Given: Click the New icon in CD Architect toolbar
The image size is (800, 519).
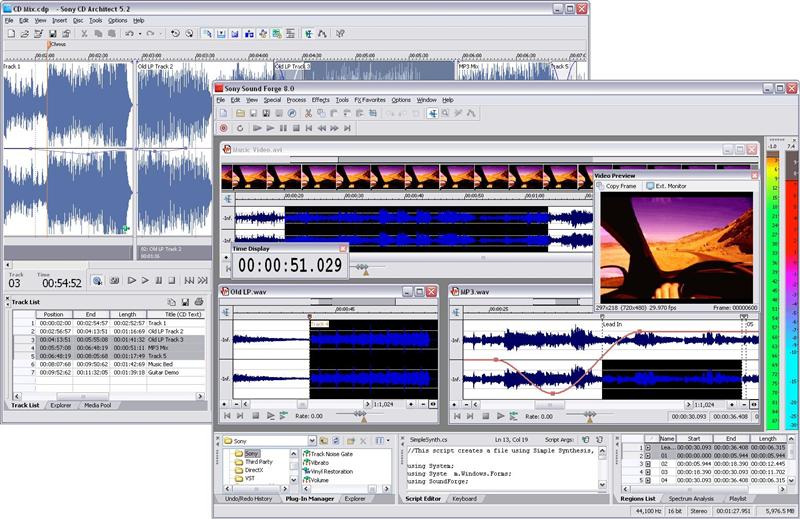Looking at the screenshot, I should [11, 34].
